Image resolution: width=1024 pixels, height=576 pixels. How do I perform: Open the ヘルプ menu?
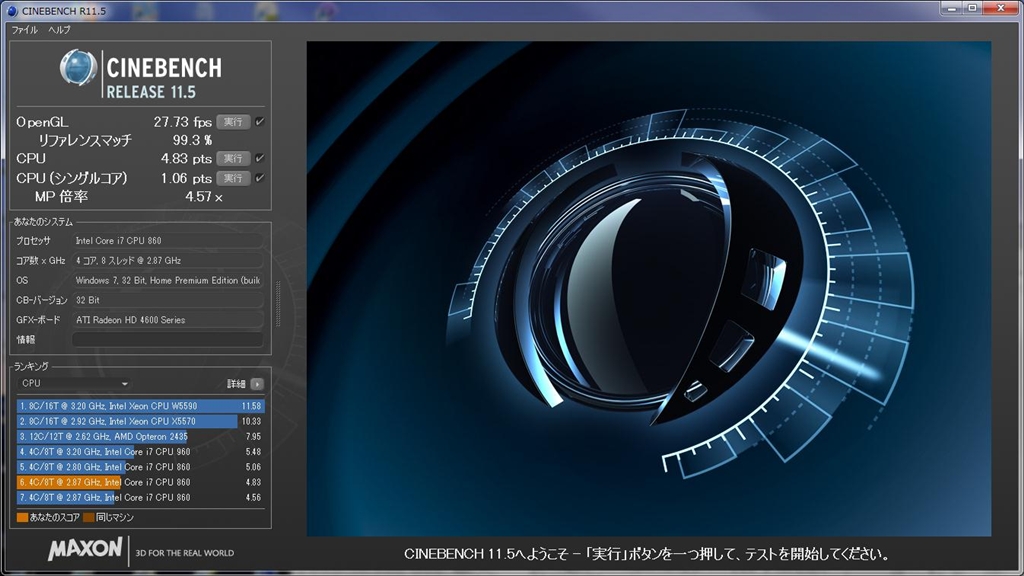(59, 30)
